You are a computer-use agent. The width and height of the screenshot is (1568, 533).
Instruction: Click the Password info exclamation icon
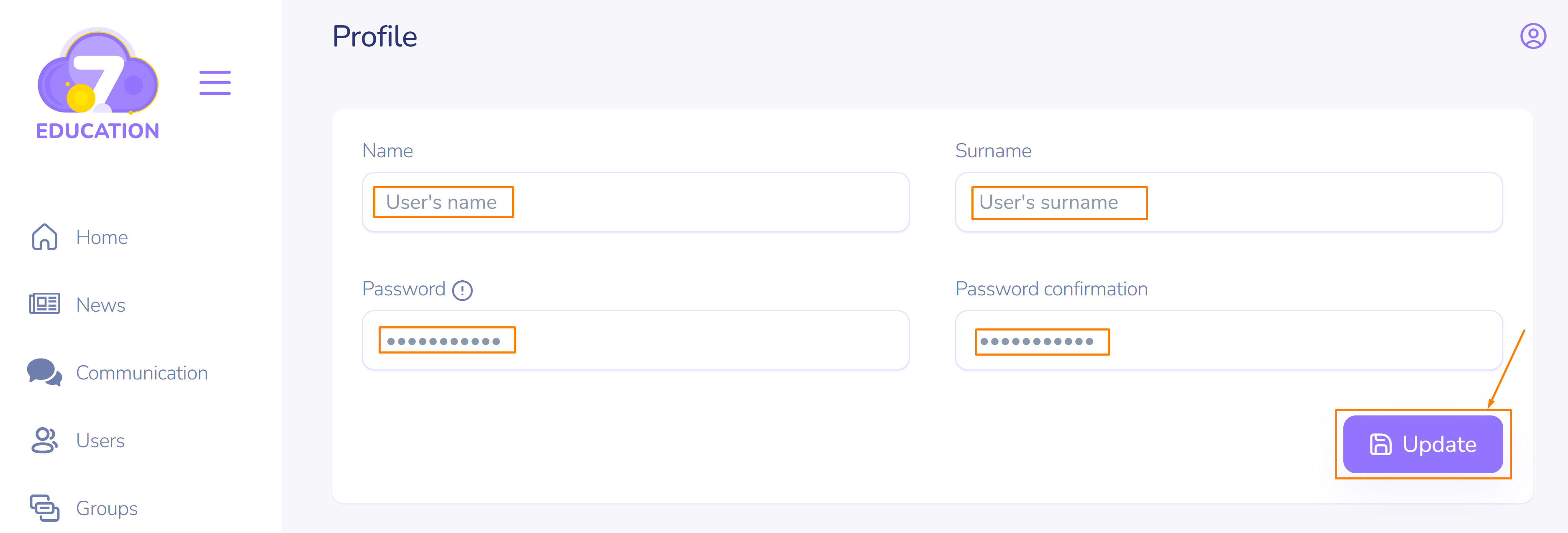tap(463, 290)
